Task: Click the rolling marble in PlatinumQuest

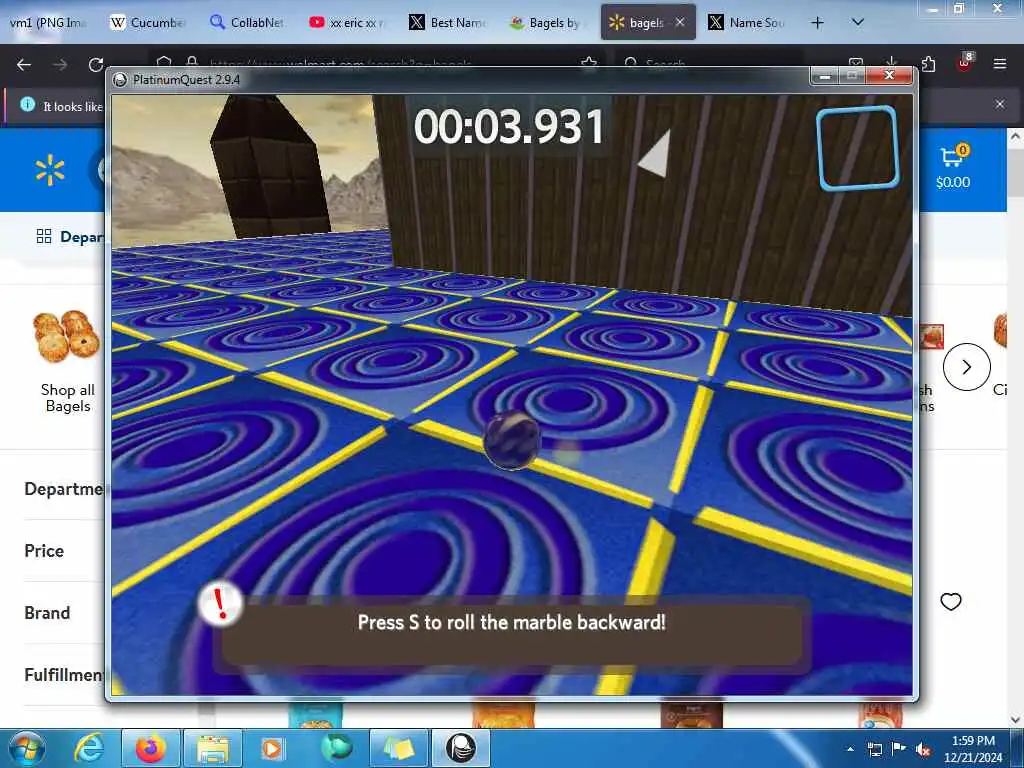Action: pyautogui.click(x=512, y=440)
